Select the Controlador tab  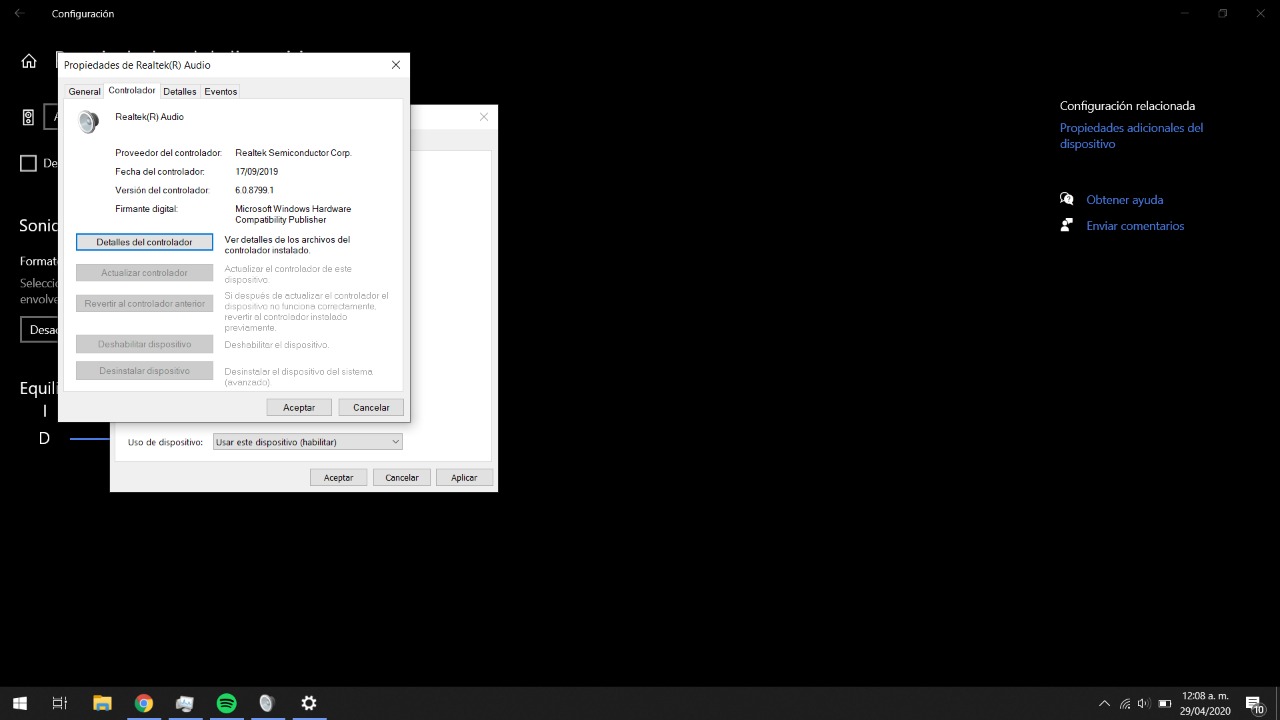click(x=132, y=90)
